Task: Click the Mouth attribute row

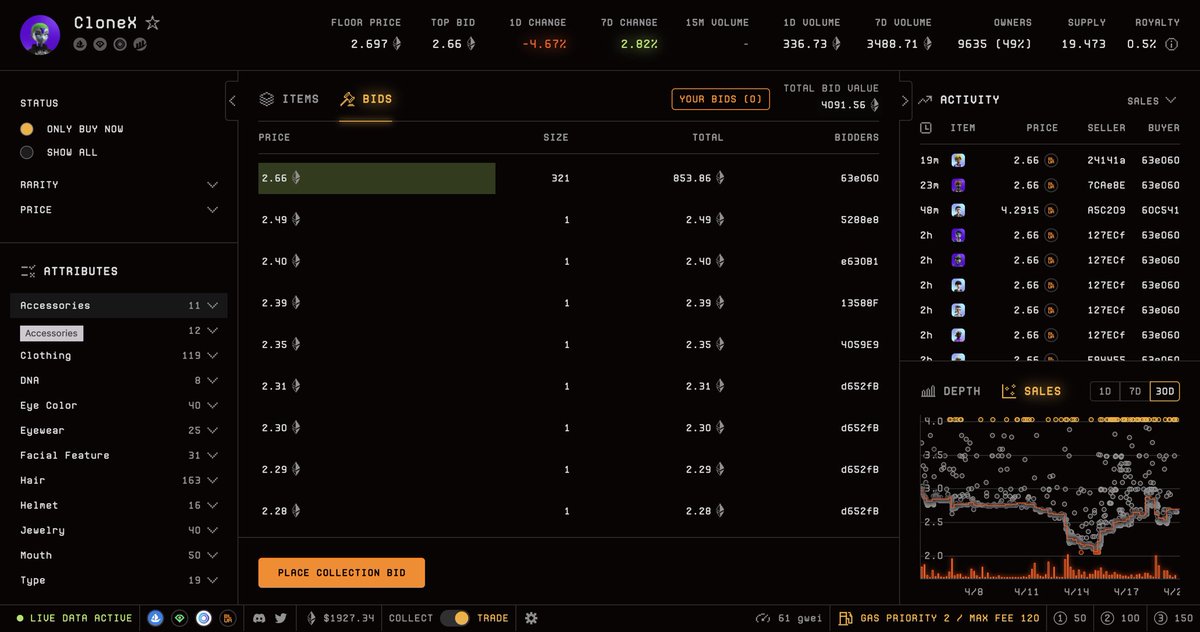Action: point(119,556)
